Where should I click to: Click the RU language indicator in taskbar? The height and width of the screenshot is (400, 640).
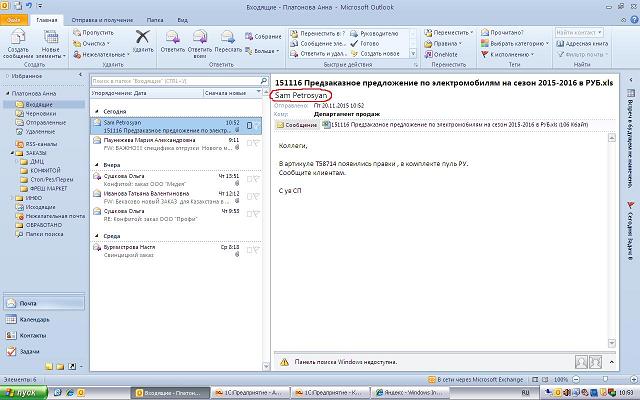(525, 393)
